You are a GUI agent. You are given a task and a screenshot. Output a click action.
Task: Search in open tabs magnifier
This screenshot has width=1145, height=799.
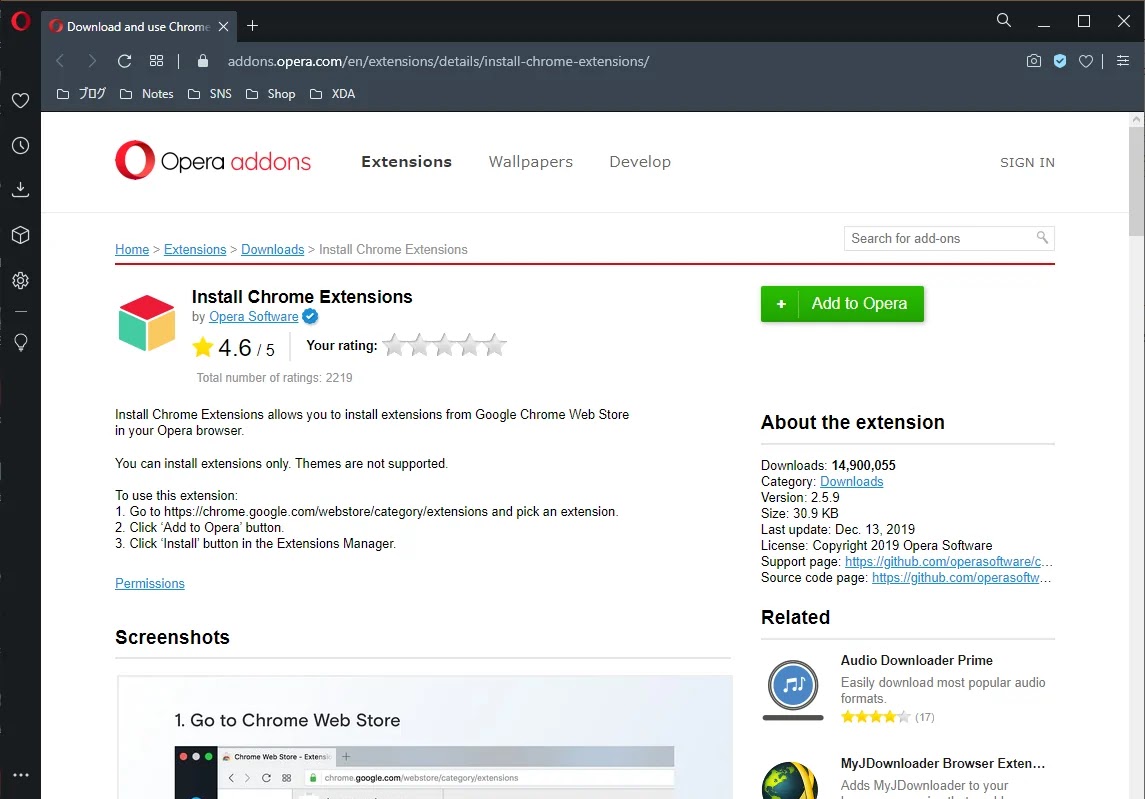click(1004, 20)
